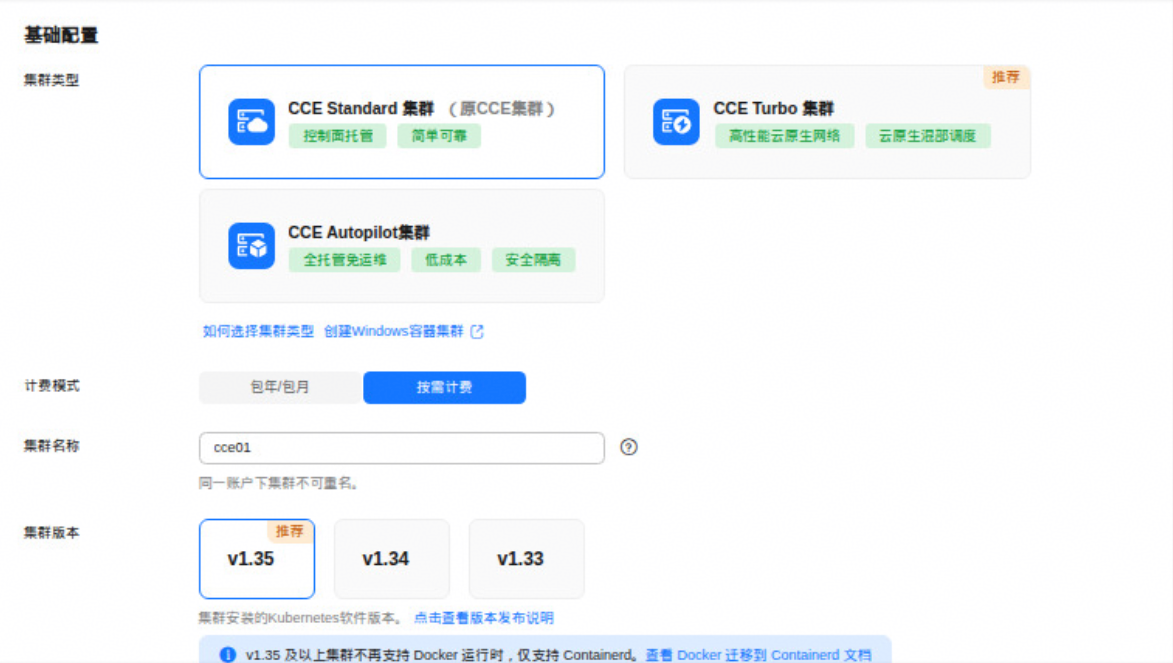1173x663 pixels.
Task: Click the CCE Turbo cluster icon
Action: (x=676, y=122)
